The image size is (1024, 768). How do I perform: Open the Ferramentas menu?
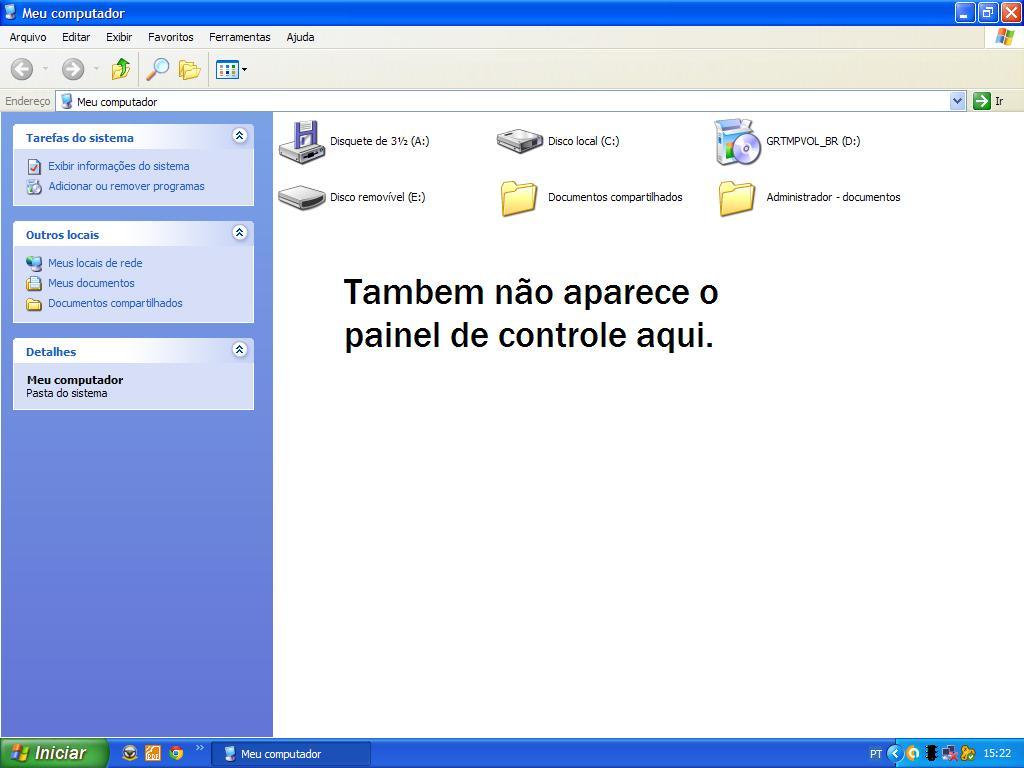tap(240, 37)
